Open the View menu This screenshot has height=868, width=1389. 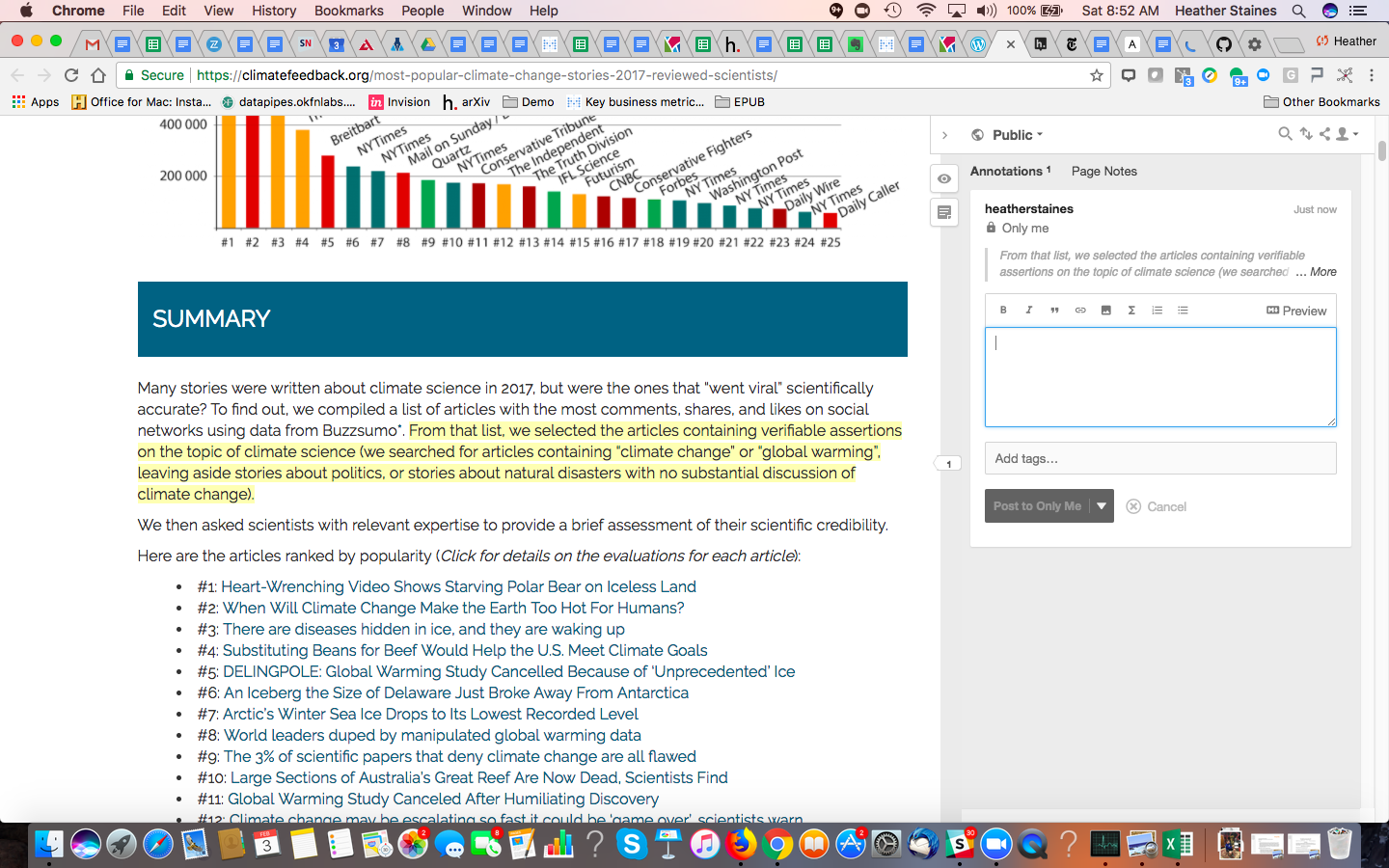point(218,11)
